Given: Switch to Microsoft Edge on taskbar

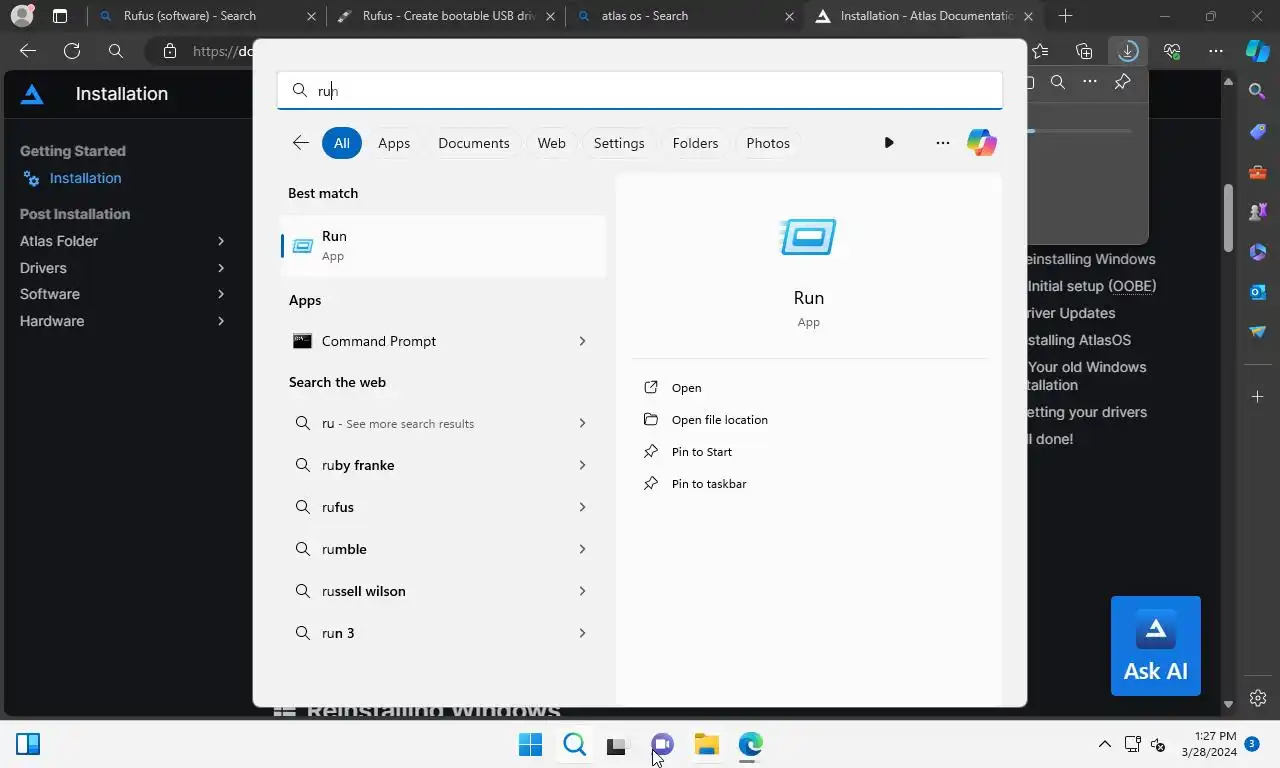Looking at the screenshot, I should click(751, 744).
